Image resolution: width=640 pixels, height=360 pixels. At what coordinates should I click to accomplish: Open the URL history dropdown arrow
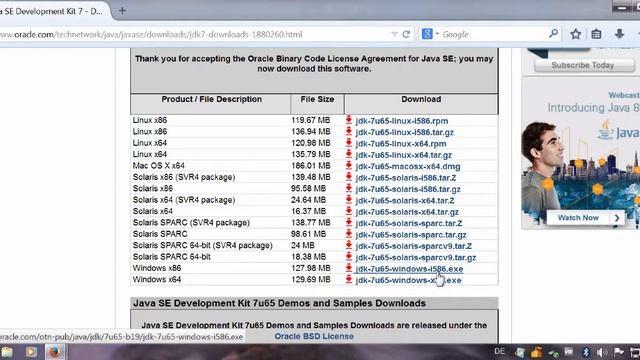[394, 34]
